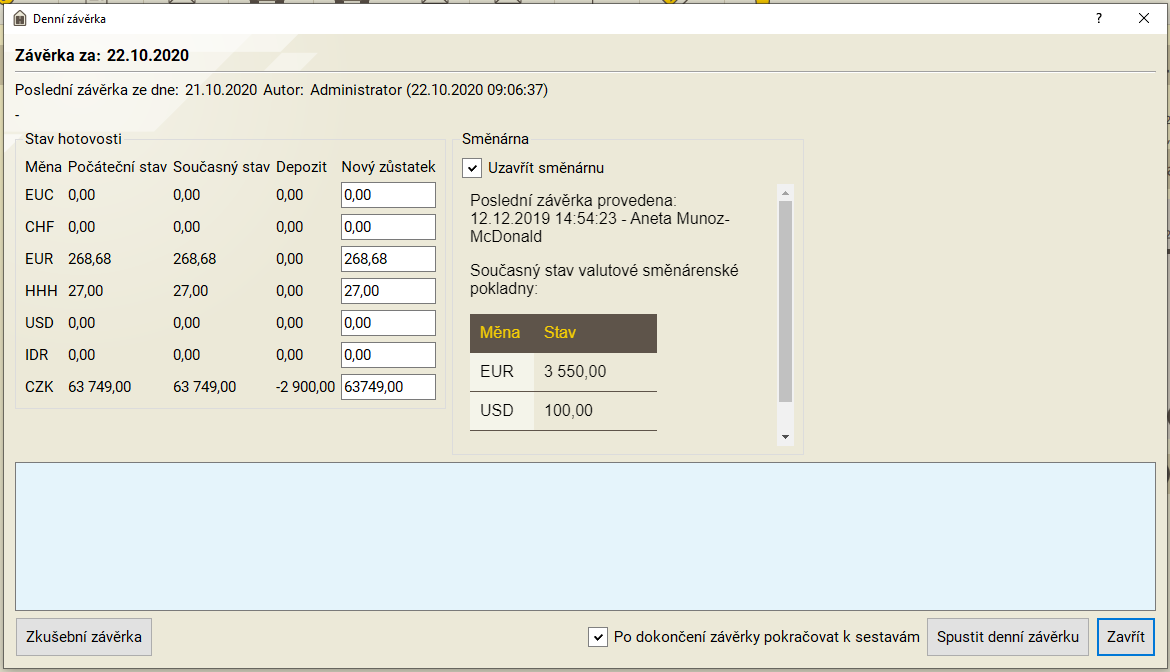Click the Zavřít button
The height and width of the screenshot is (672, 1170).
[x=1125, y=637]
